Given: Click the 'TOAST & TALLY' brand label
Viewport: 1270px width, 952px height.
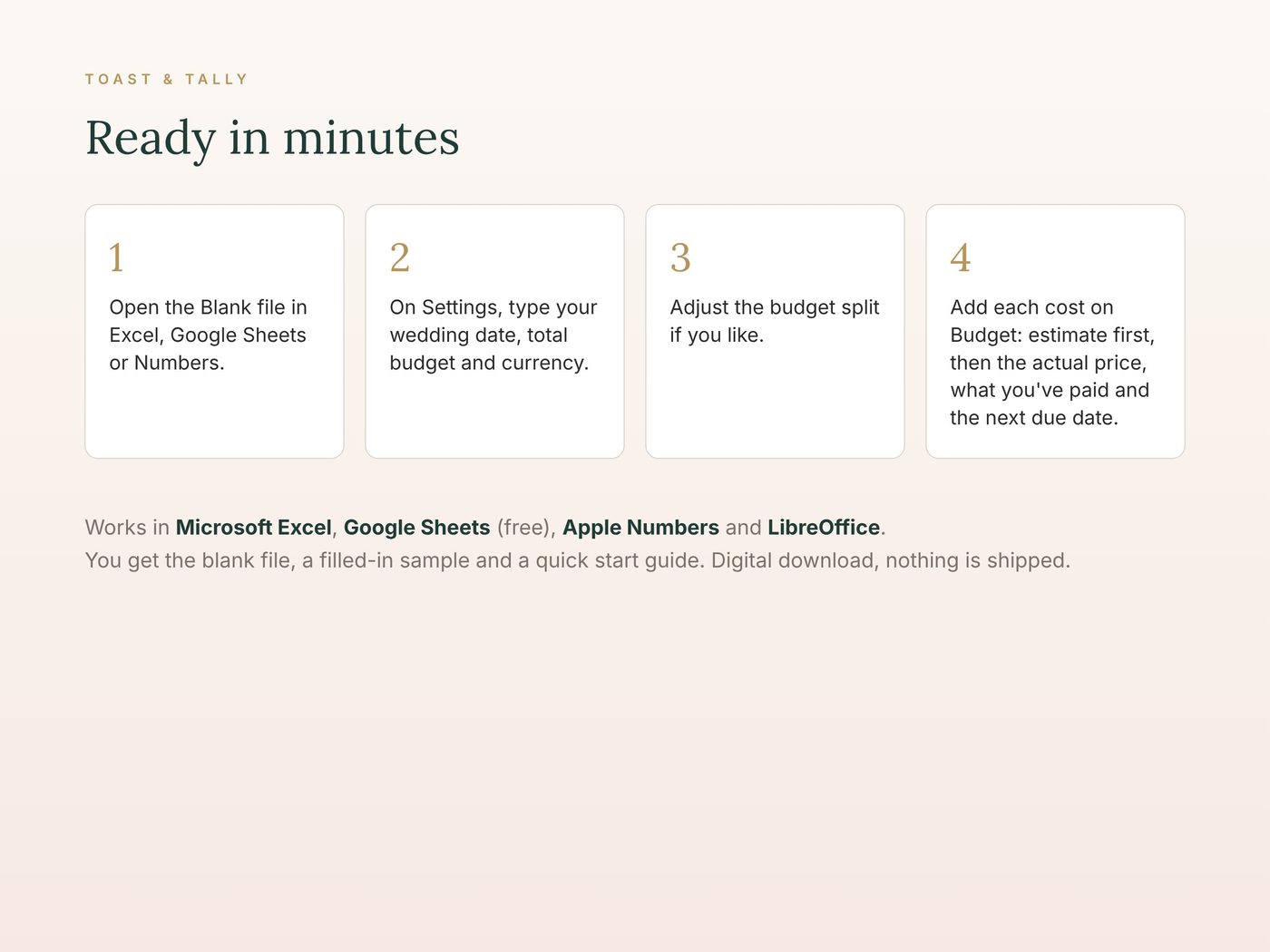Looking at the screenshot, I should [166, 80].
